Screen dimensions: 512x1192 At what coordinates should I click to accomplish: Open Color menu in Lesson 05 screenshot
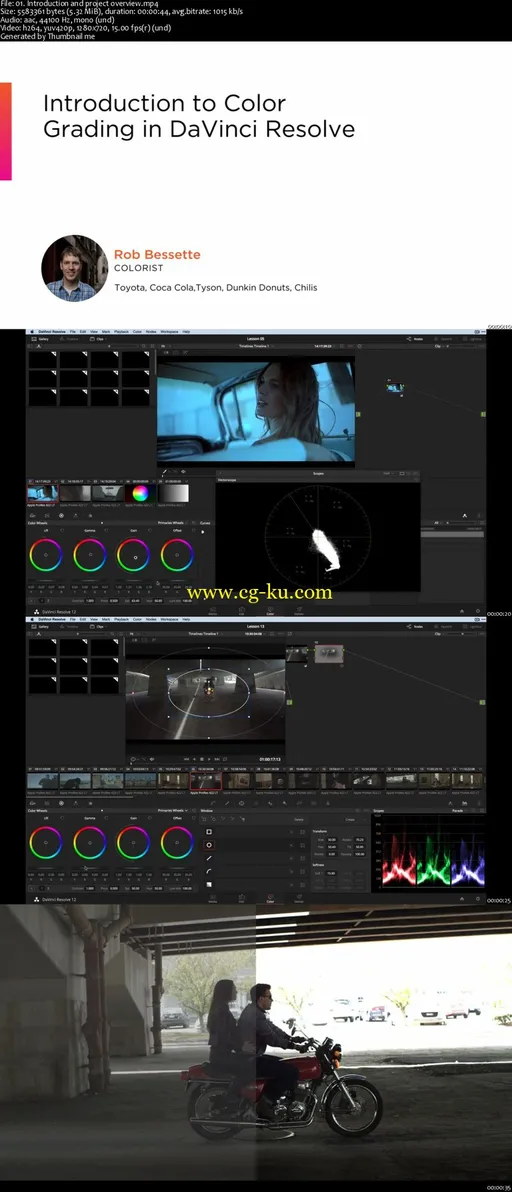coord(137,331)
